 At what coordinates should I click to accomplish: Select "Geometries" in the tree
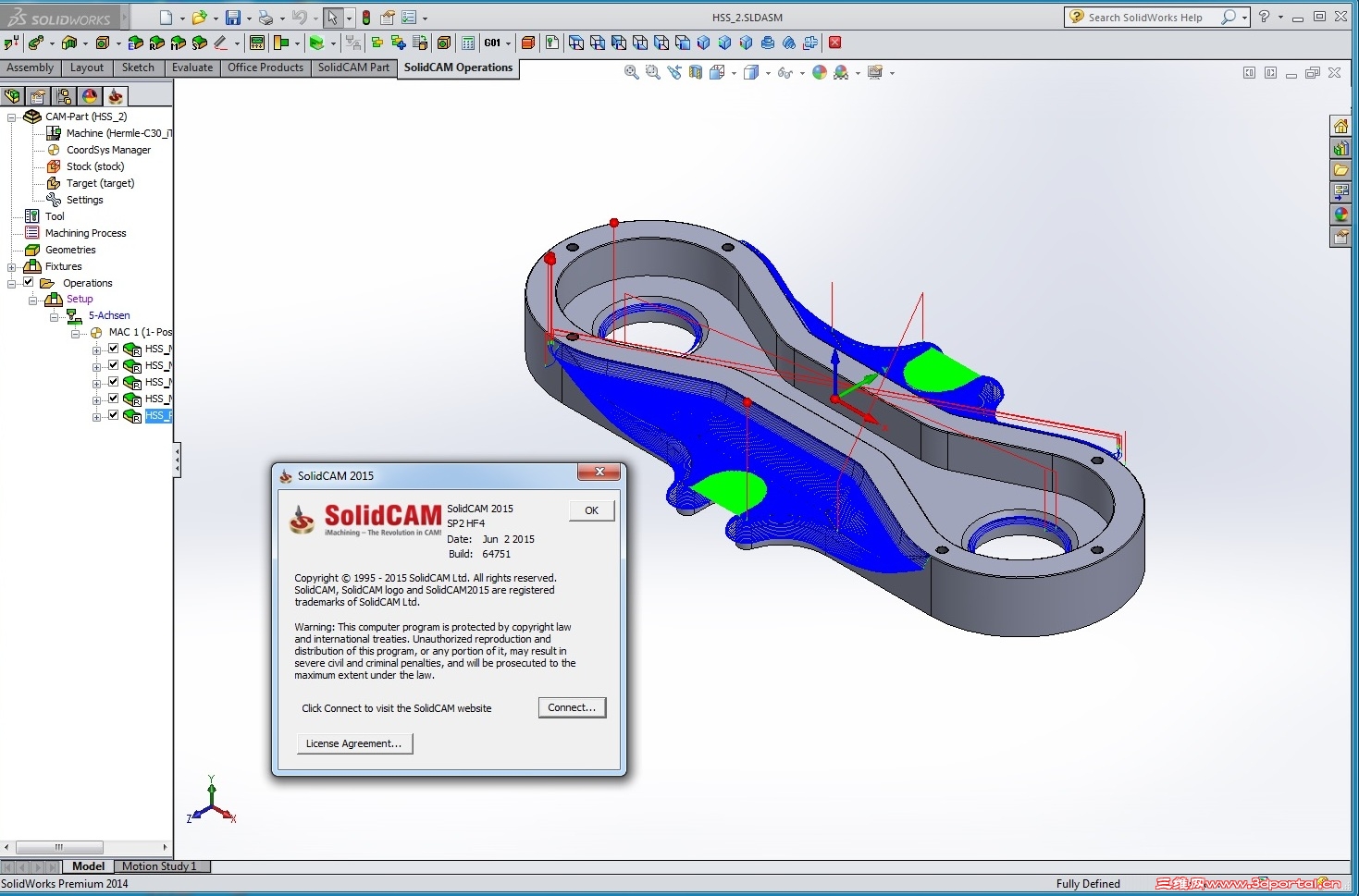click(70, 250)
